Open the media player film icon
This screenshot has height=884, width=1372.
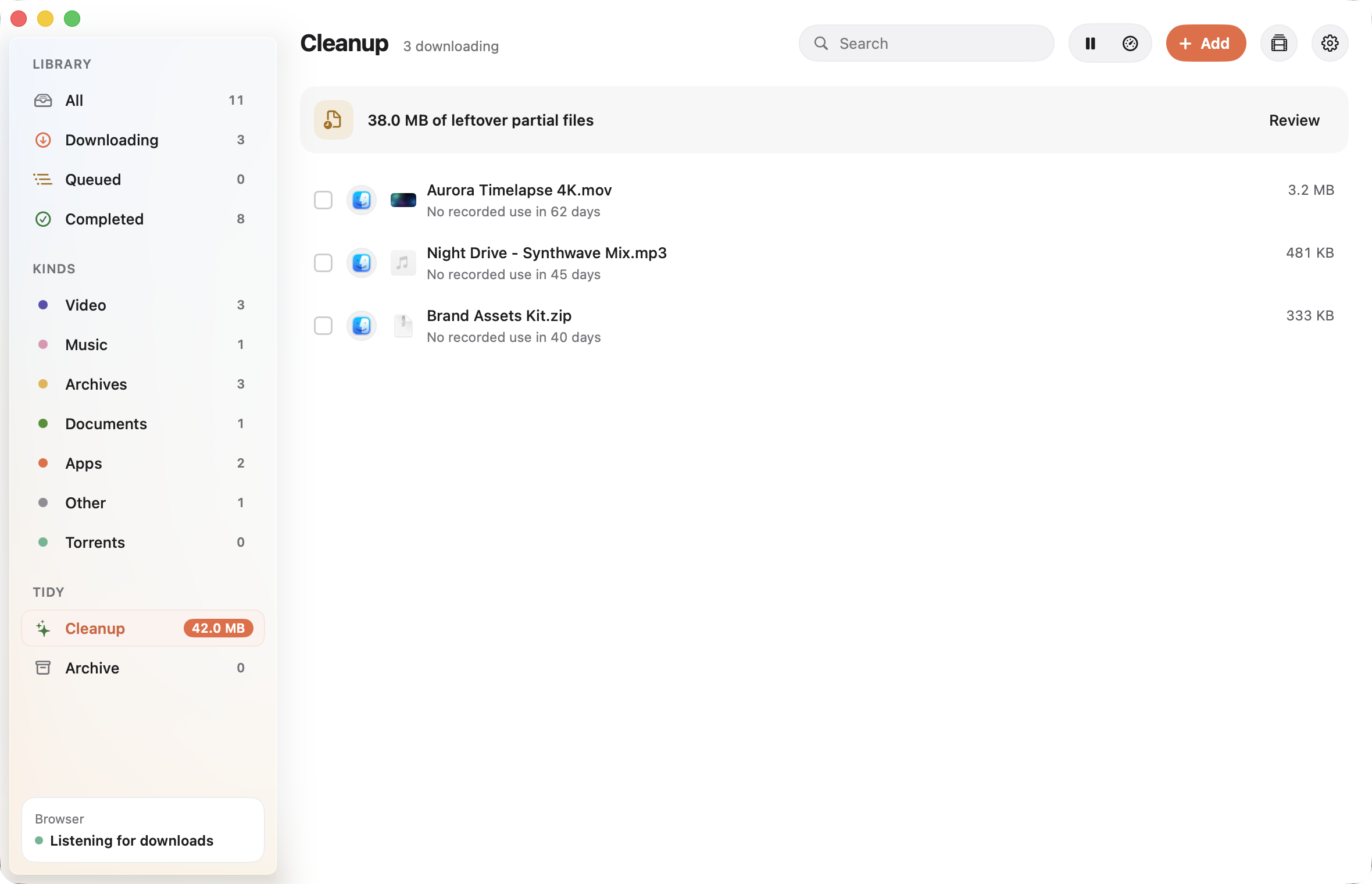coord(1278,44)
